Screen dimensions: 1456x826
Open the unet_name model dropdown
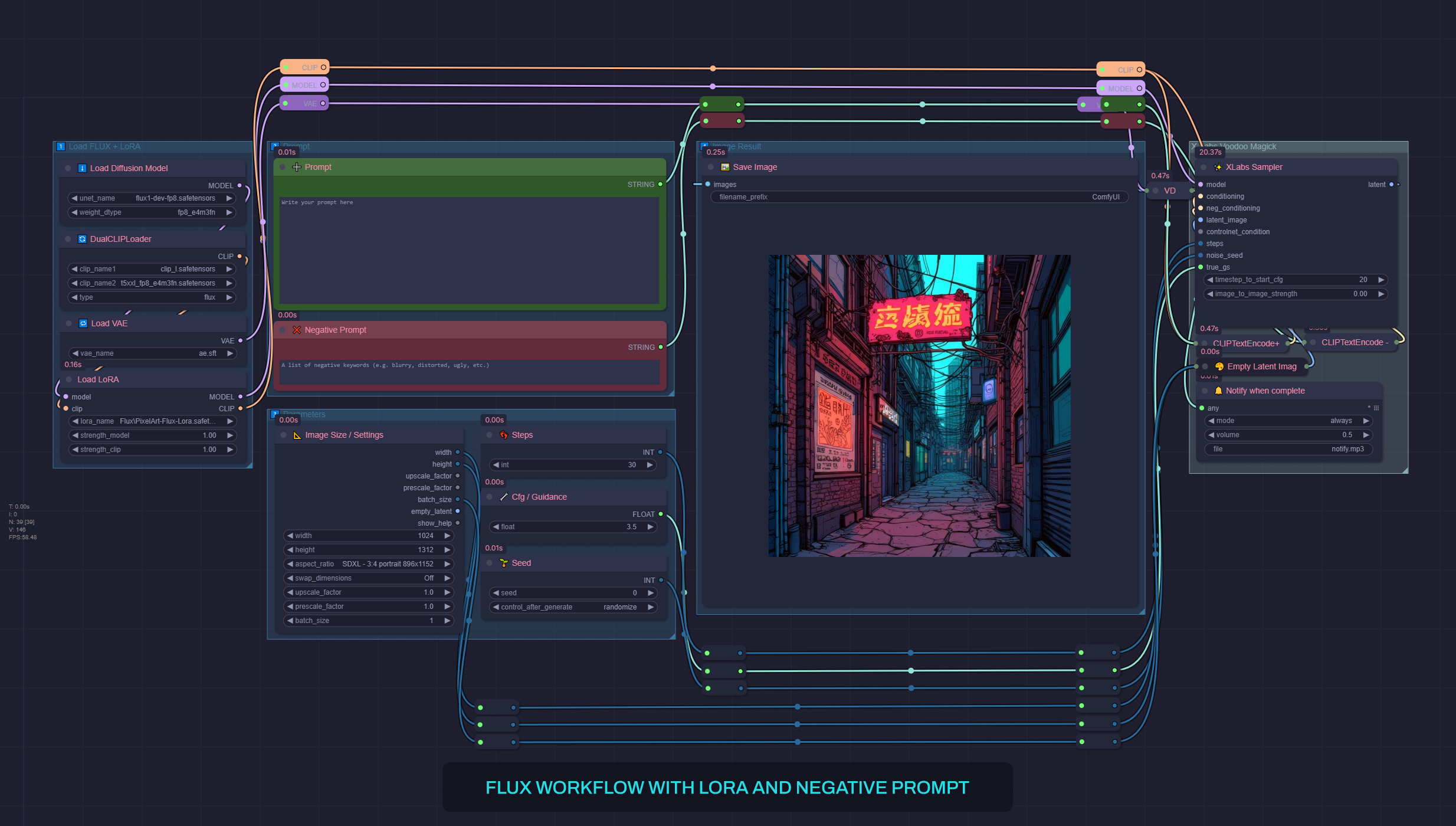(152, 198)
